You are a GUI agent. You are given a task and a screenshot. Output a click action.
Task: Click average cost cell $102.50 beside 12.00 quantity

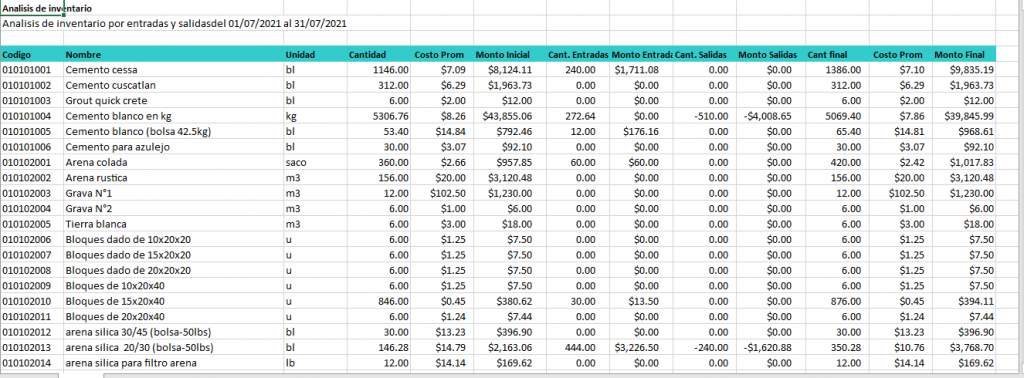tap(441, 193)
